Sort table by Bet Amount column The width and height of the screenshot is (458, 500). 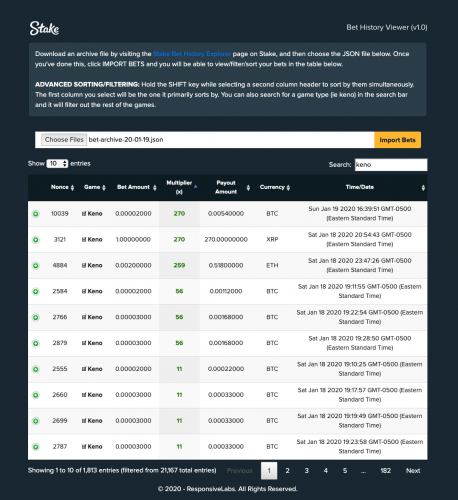[x=136, y=187]
